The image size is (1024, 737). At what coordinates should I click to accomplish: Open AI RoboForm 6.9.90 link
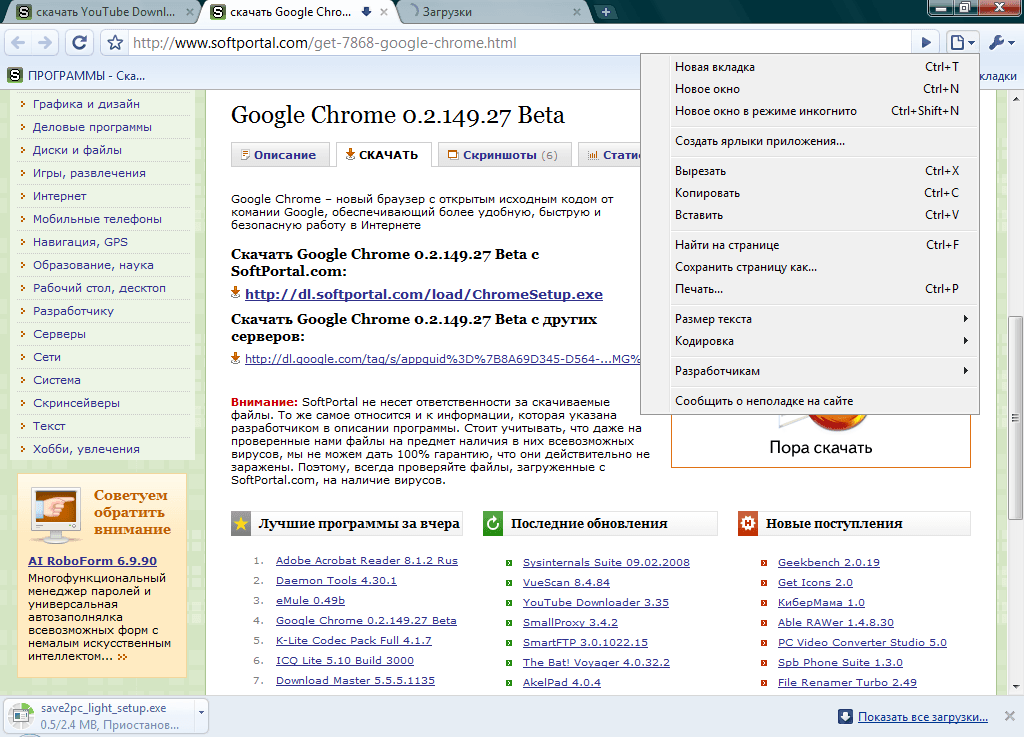point(92,561)
